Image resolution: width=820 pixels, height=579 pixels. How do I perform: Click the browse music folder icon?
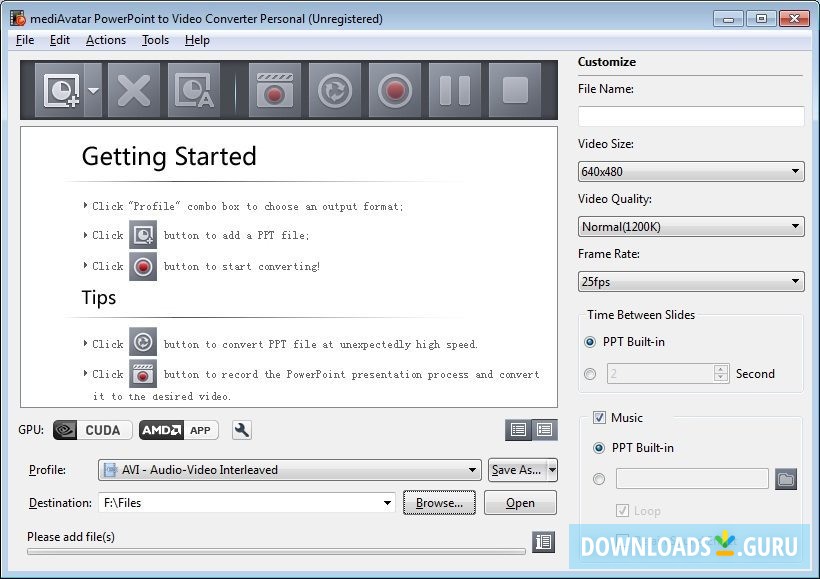pos(785,479)
